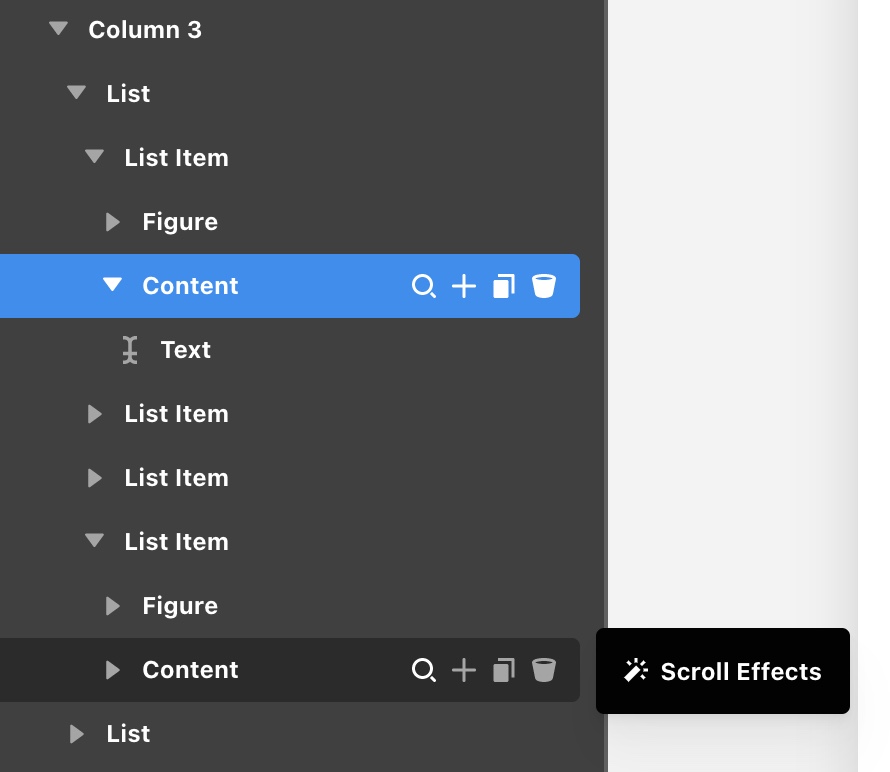Click the plus icon on selected Content row
The width and height of the screenshot is (890, 772).
464,287
